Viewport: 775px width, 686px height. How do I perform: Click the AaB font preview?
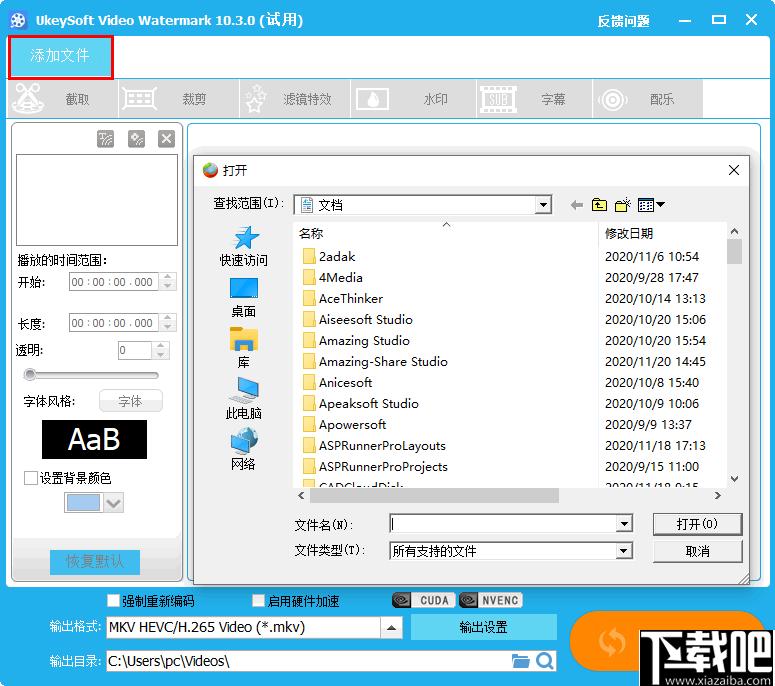click(94, 439)
